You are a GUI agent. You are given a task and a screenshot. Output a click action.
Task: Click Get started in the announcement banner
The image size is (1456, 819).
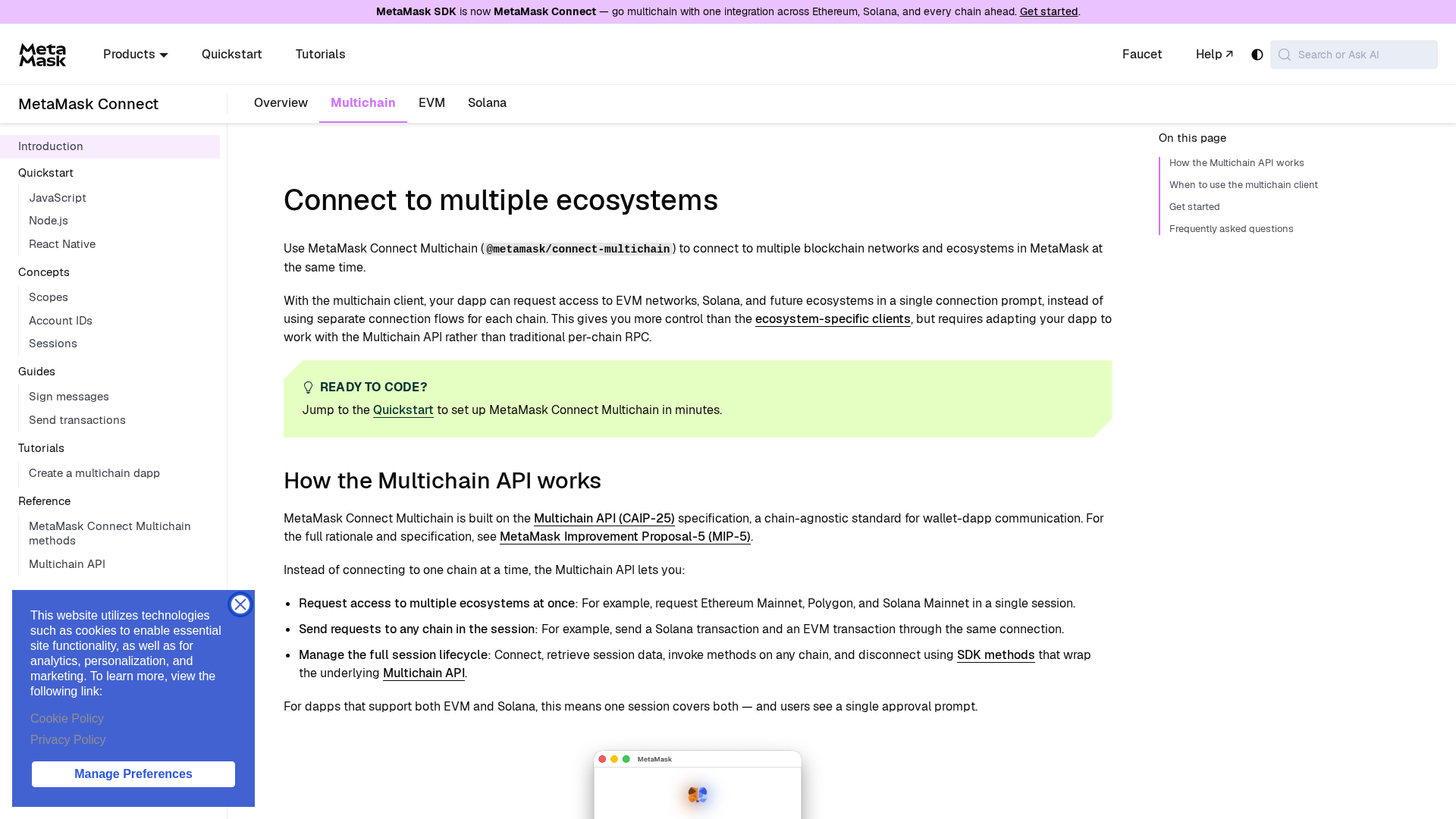click(1049, 11)
